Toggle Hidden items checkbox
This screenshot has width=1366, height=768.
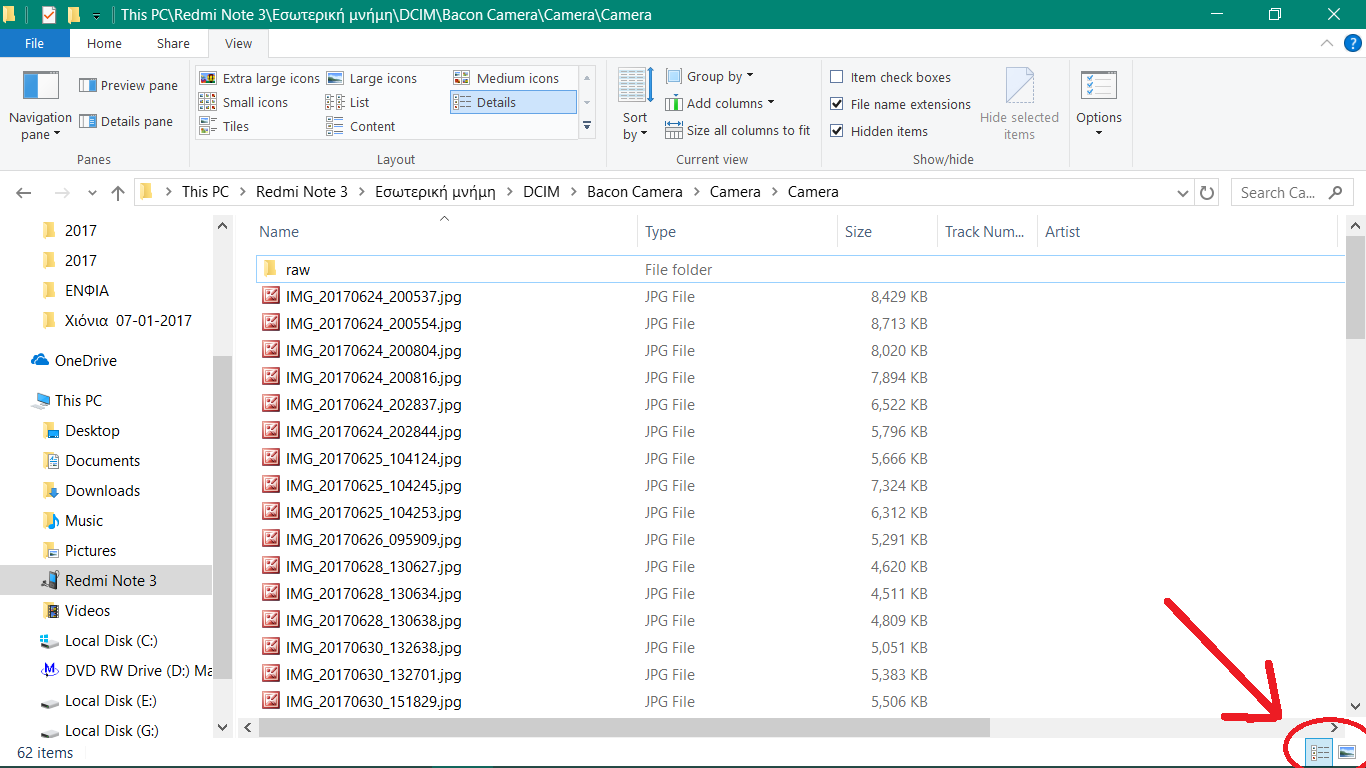(837, 131)
